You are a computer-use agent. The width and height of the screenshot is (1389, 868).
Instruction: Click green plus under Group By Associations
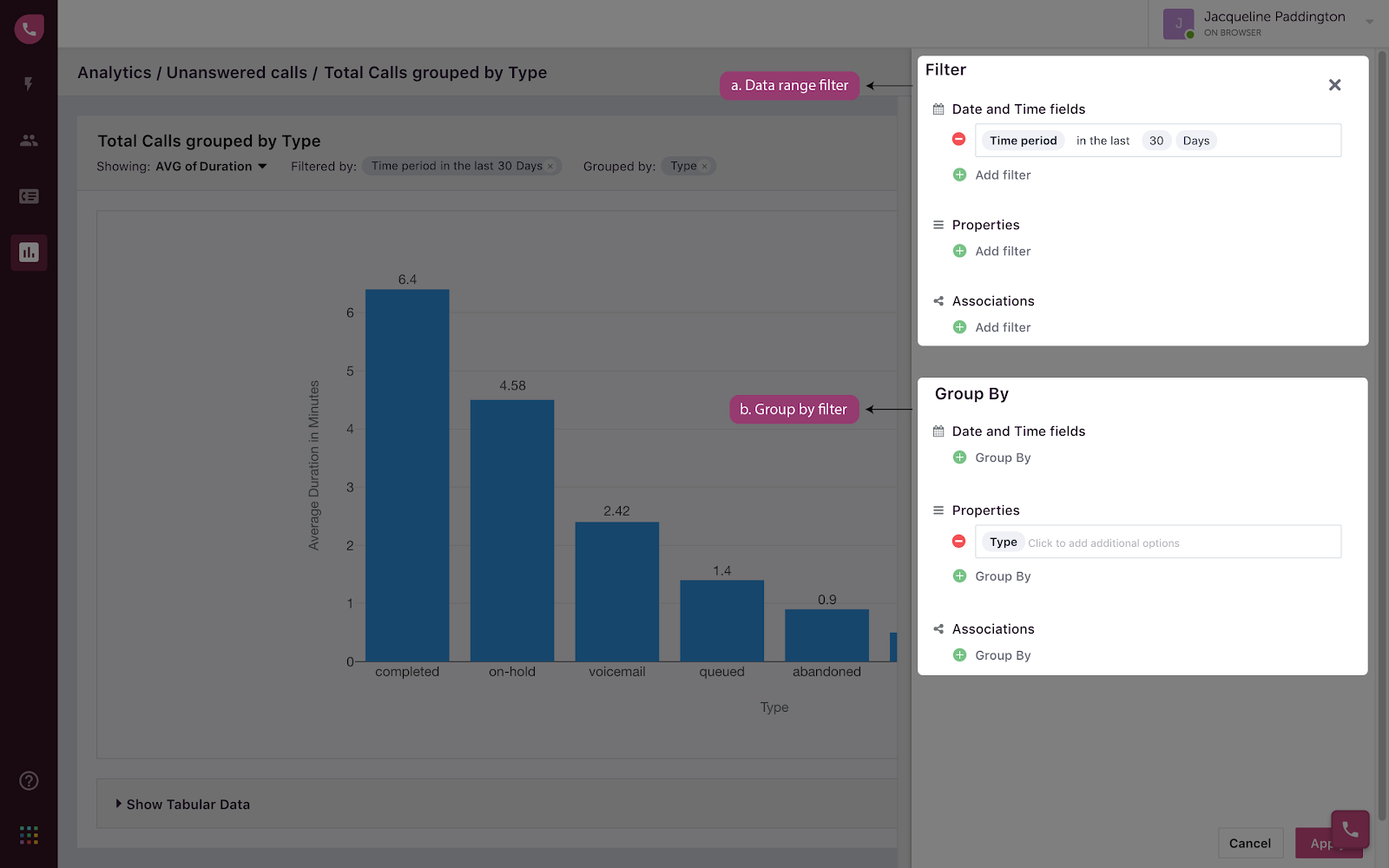pos(959,655)
